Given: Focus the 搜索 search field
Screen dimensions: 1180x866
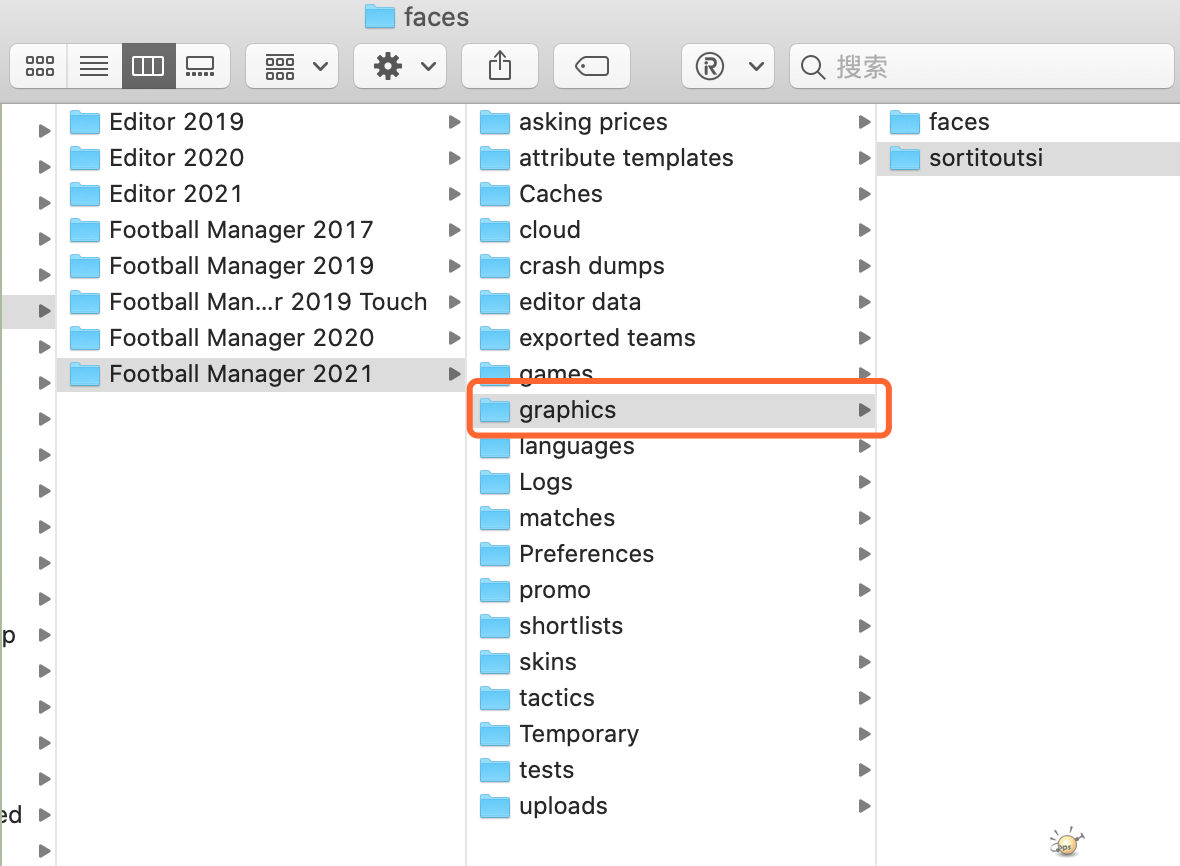Looking at the screenshot, I should (x=981, y=66).
